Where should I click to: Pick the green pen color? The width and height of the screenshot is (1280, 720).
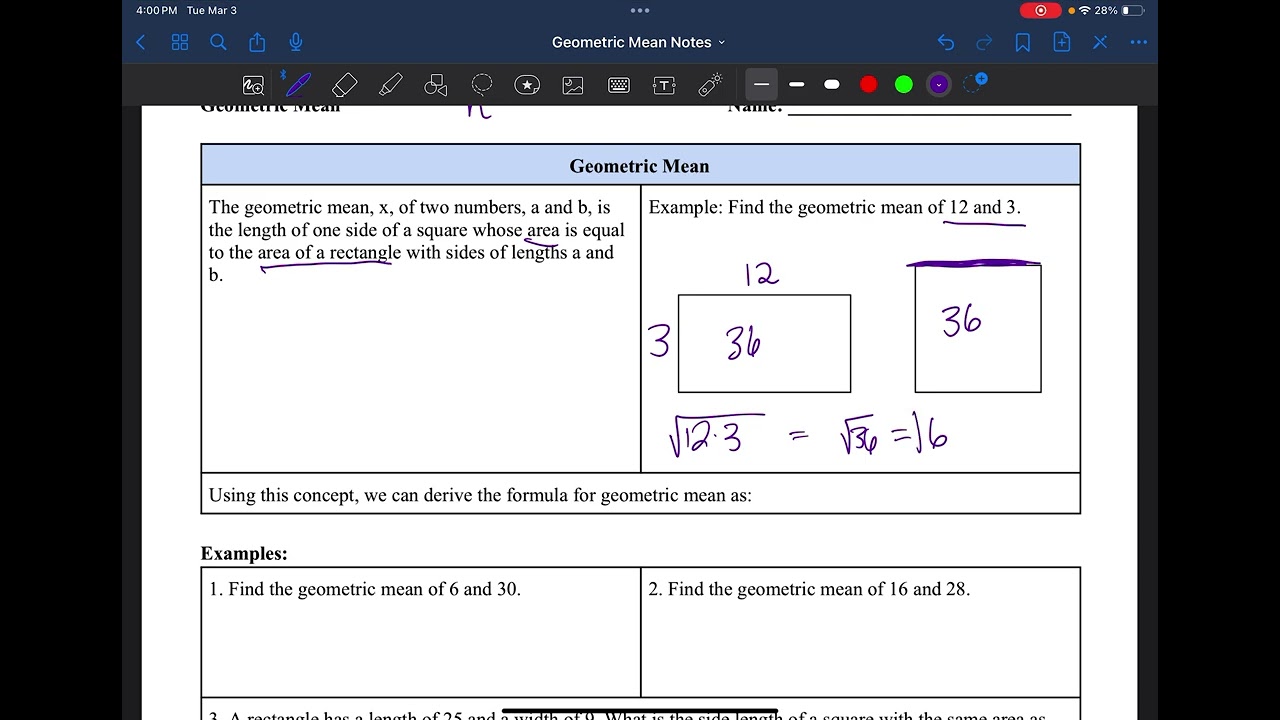point(904,85)
